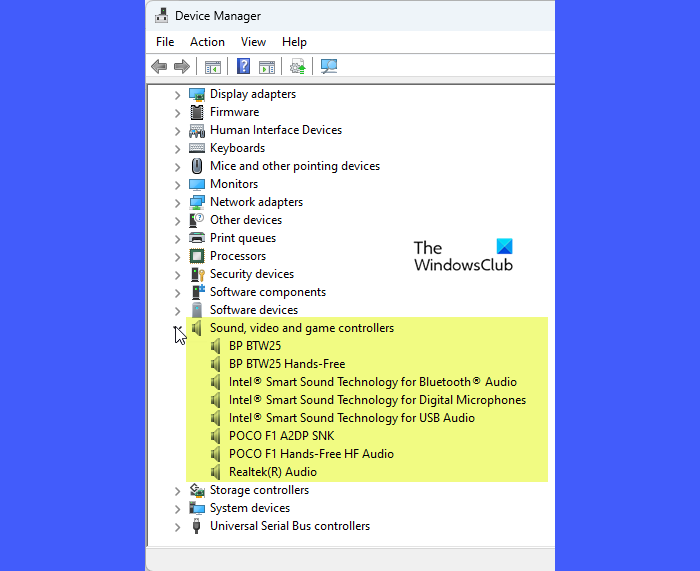The height and width of the screenshot is (571, 700).
Task: Click speaker icon beside BP BTW25 Hands-Free
Action: coord(216,364)
